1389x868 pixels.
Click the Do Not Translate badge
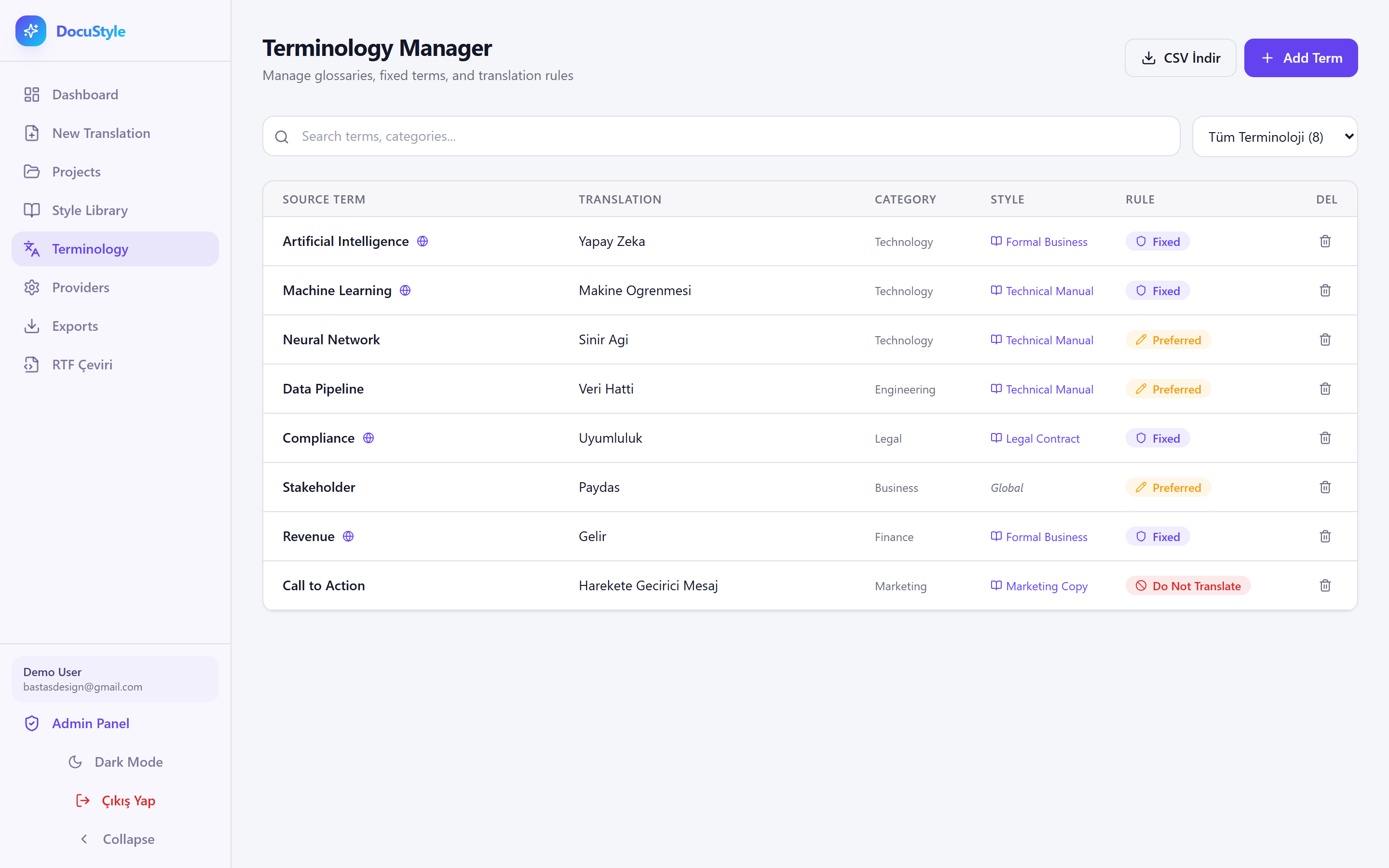(x=1187, y=585)
